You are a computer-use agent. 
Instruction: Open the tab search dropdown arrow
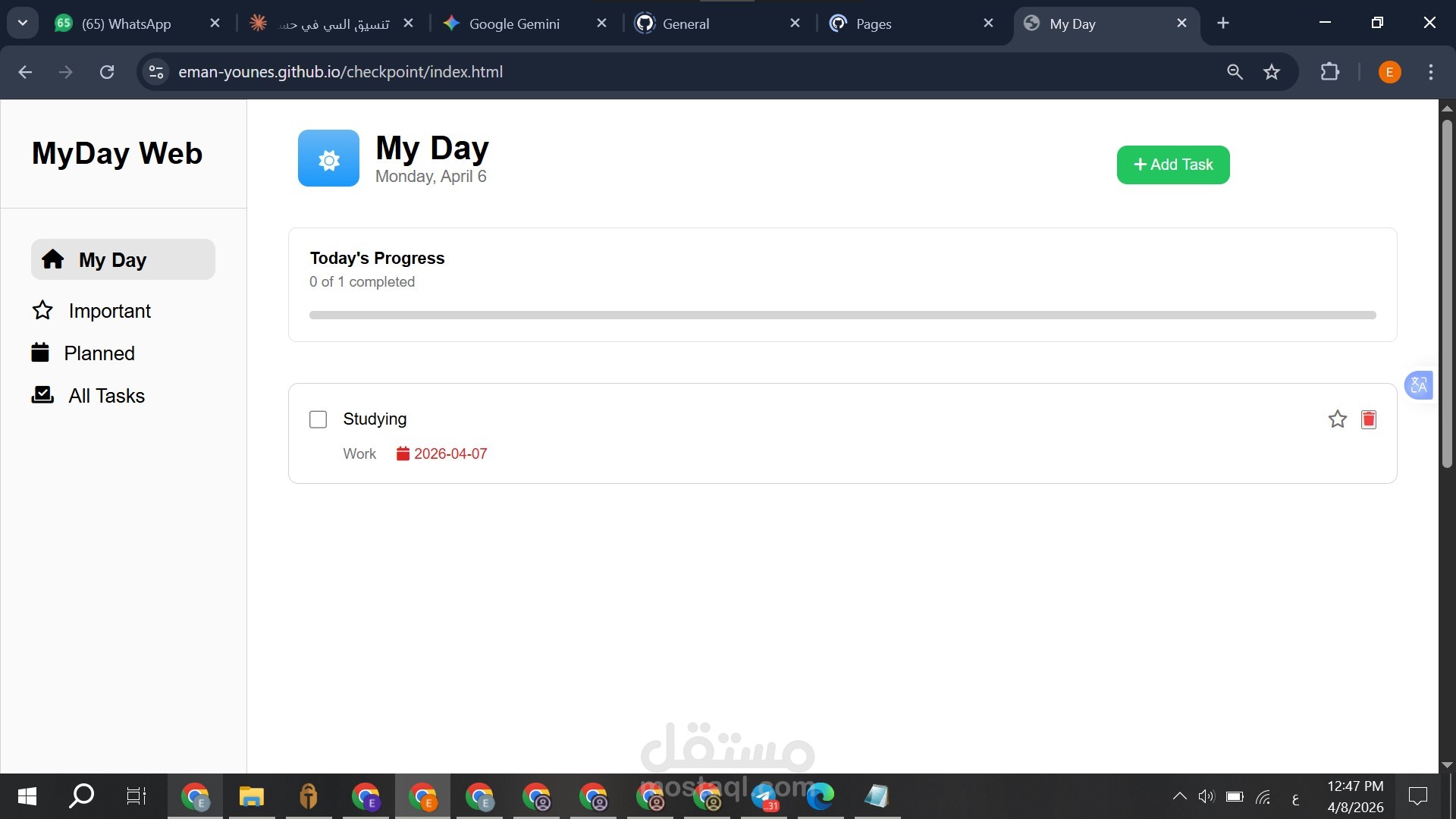coord(23,23)
